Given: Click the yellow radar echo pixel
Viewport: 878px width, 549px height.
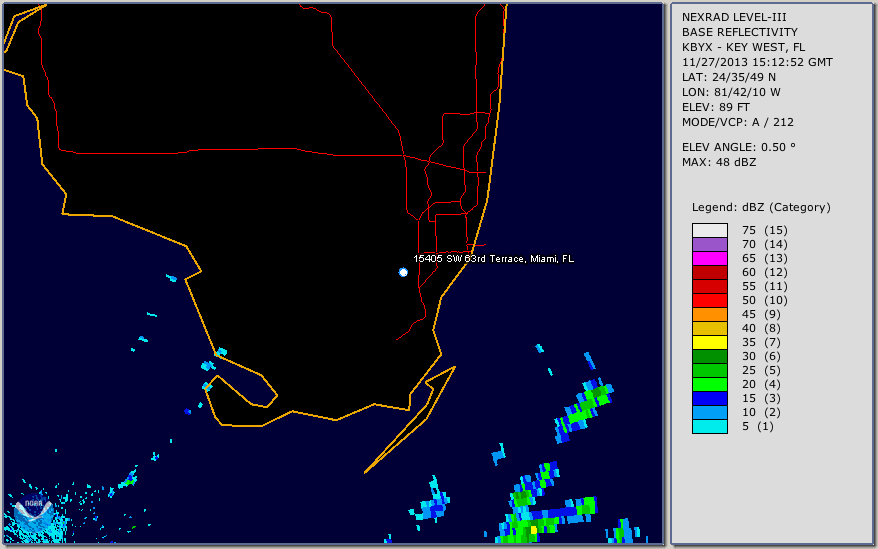Looking at the screenshot, I should click(534, 529).
